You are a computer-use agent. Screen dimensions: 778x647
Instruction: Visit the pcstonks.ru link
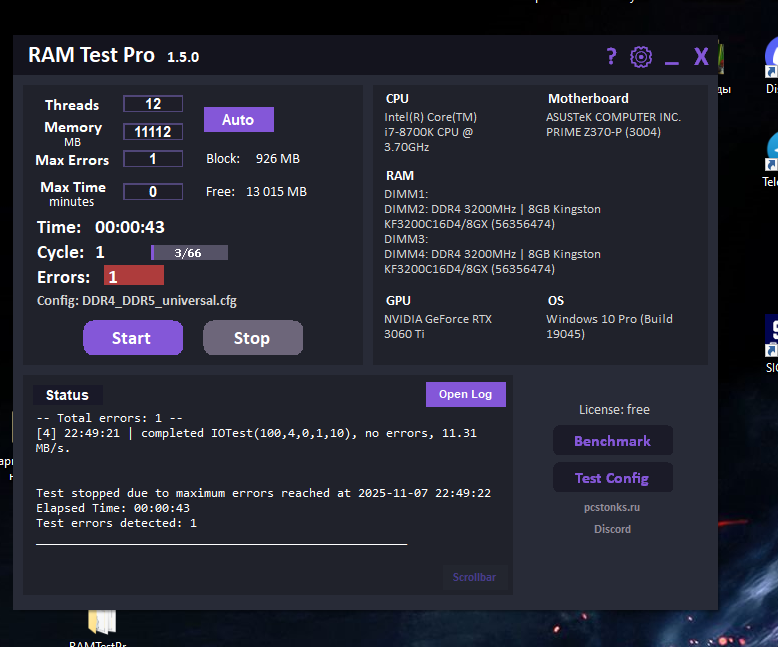pos(612,508)
